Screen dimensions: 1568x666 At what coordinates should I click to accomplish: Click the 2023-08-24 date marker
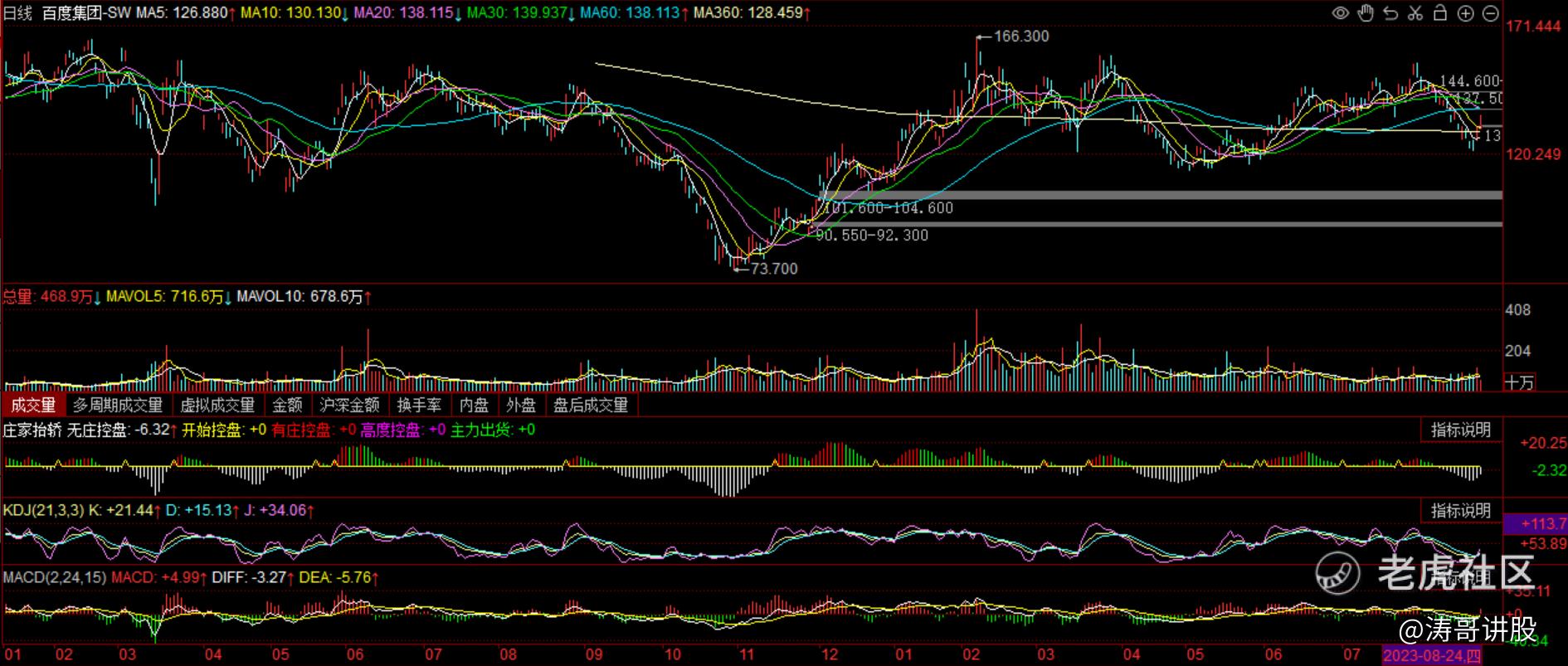click(x=1432, y=656)
